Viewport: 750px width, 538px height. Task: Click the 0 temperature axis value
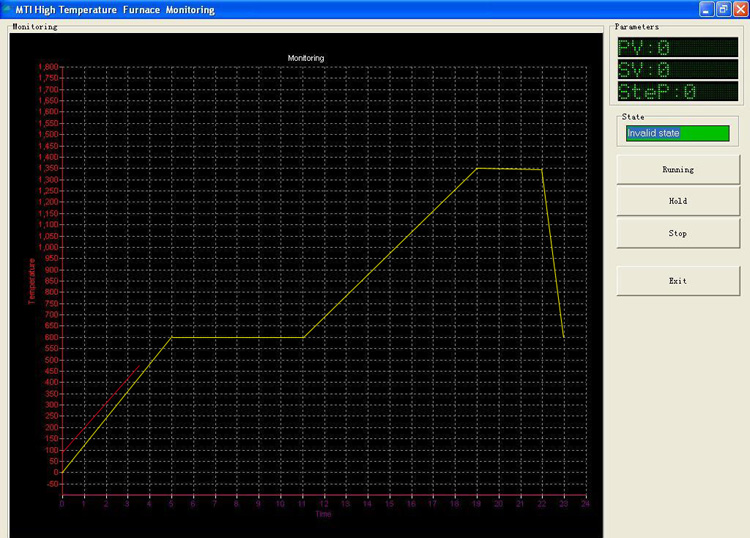tap(56, 472)
